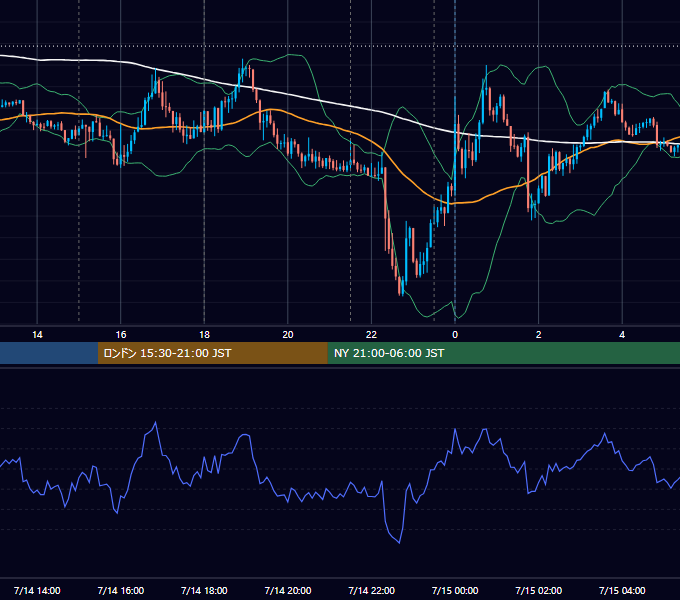Click hour label 20 on chart axis
680x600 pixels.
click(288, 334)
